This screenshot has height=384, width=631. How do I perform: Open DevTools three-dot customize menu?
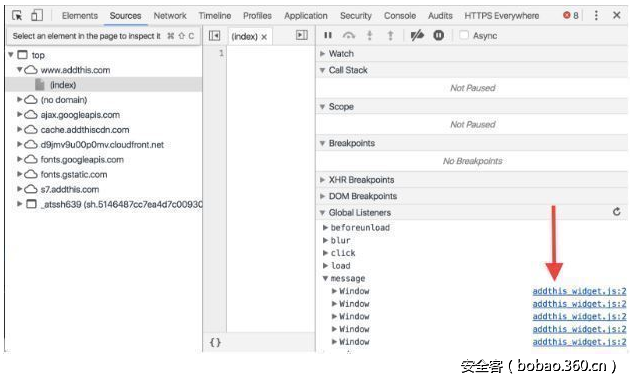[x=596, y=16]
